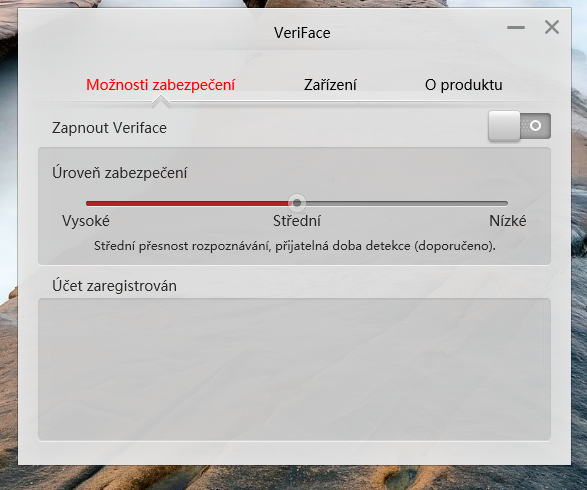587x490 pixels.
Task: Click the empty registered accounts list box
Action: click(294, 369)
